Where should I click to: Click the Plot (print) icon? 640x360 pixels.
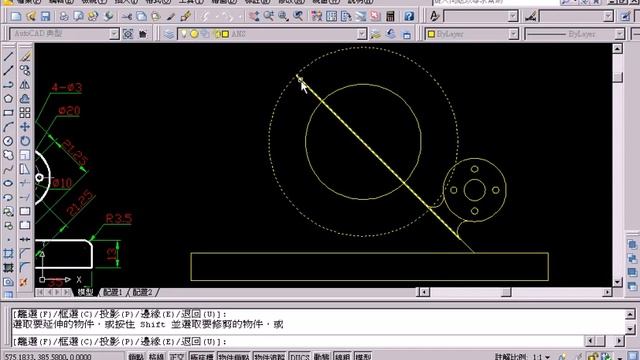(x=64, y=16)
